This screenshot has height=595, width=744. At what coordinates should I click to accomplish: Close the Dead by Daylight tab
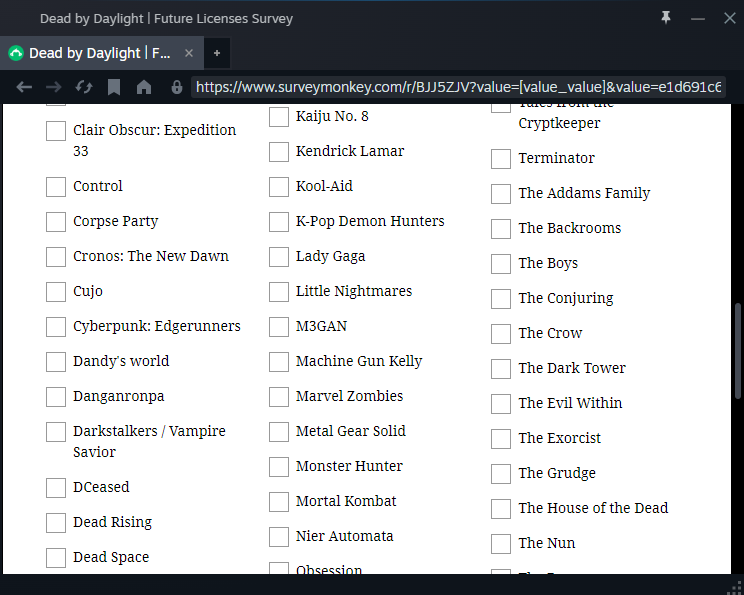point(189,53)
